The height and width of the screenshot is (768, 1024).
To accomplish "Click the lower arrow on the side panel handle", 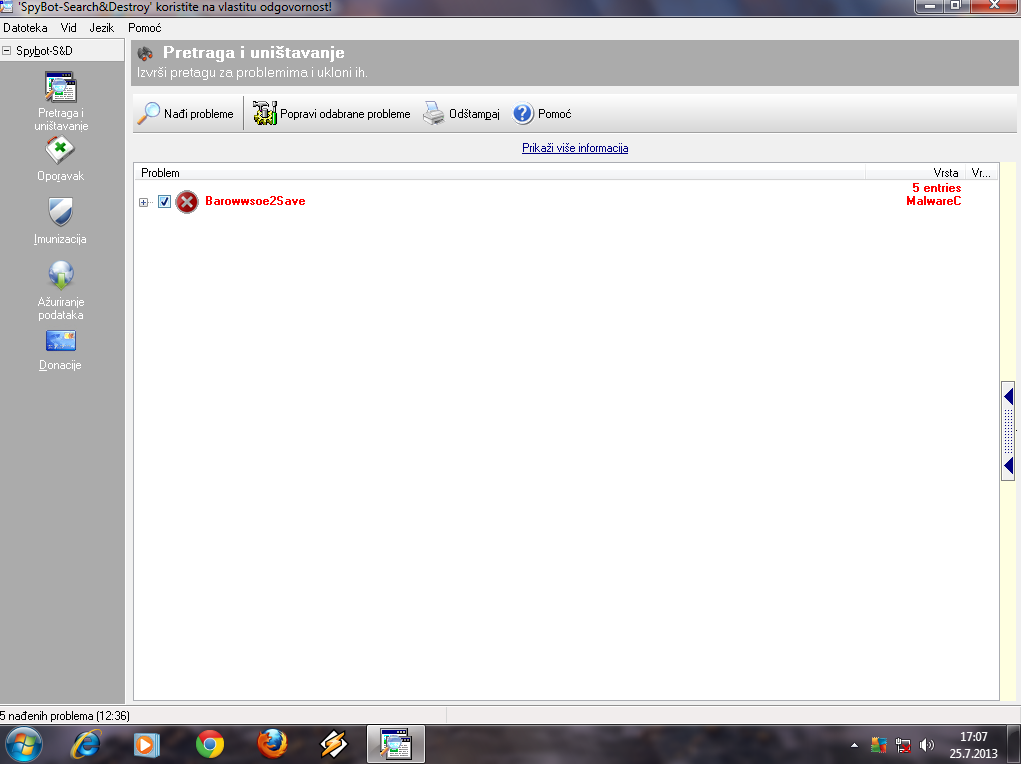I will pos(1008,466).
